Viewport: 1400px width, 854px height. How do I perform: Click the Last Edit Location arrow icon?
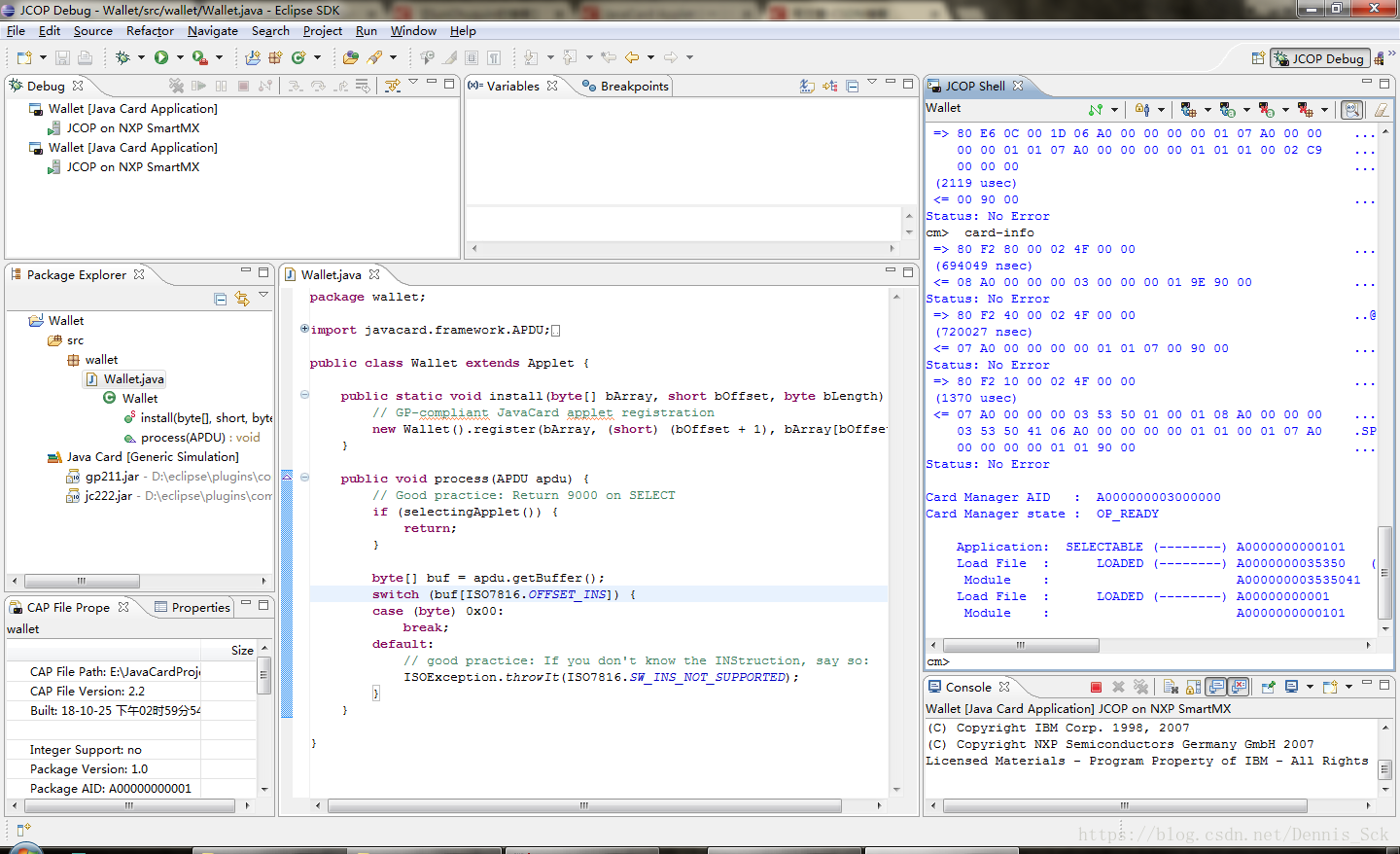(x=609, y=58)
